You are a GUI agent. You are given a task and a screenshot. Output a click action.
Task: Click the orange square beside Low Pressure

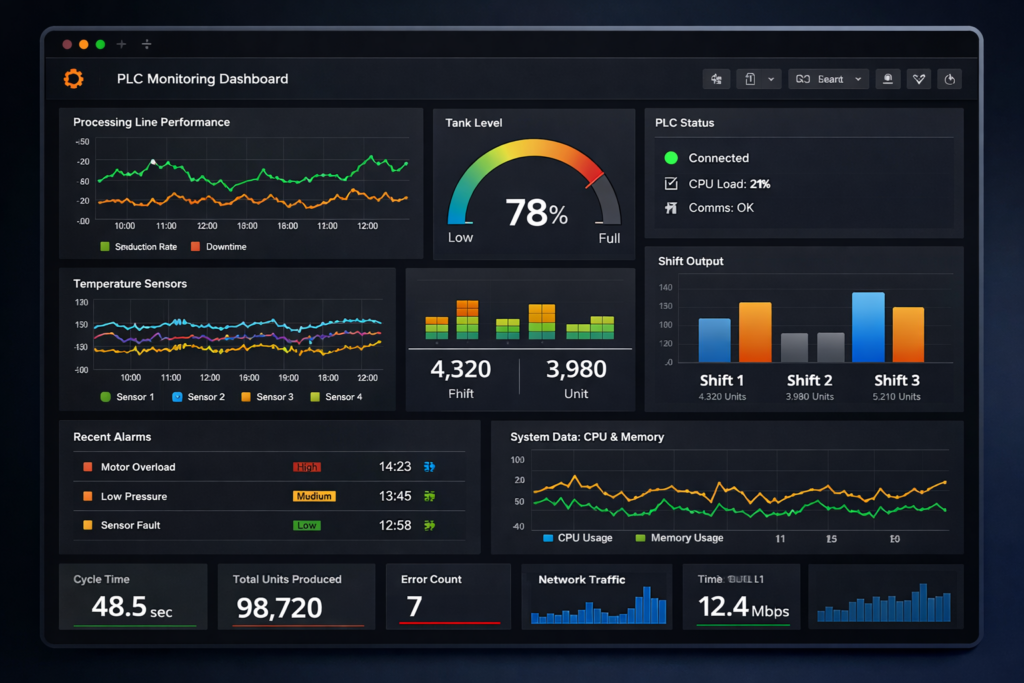pos(88,496)
